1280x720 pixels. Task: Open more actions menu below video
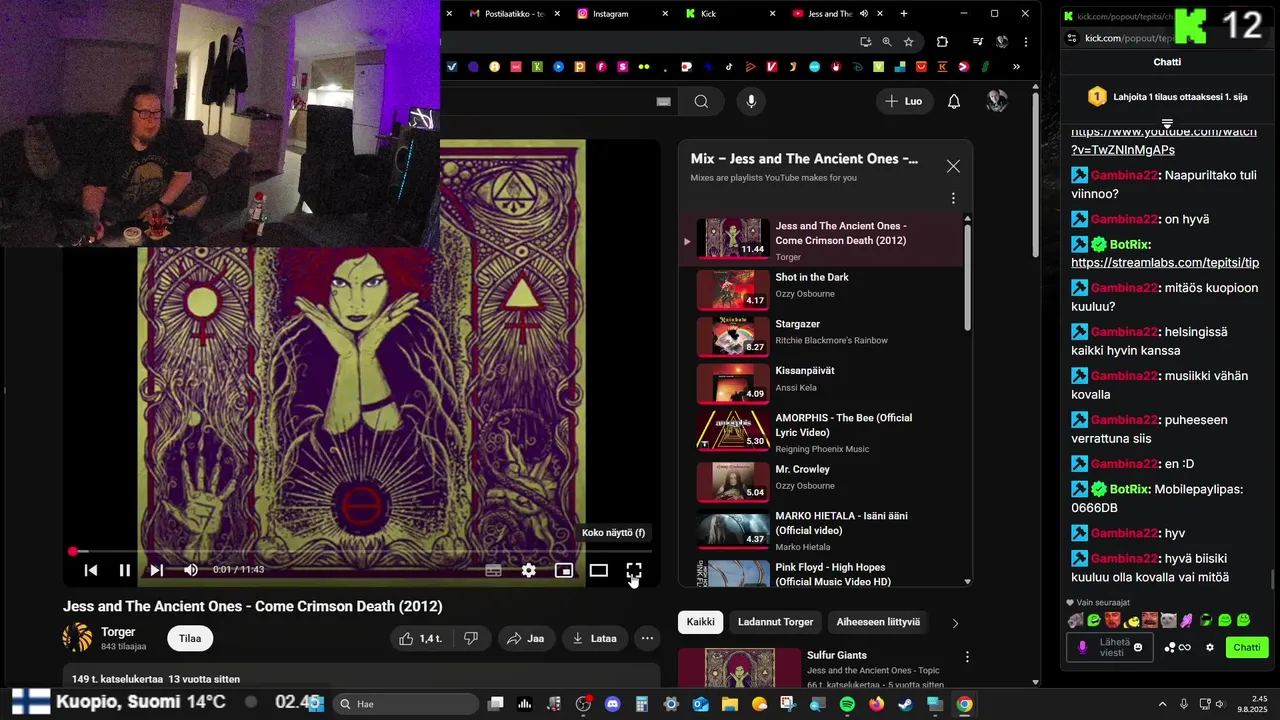647,638
